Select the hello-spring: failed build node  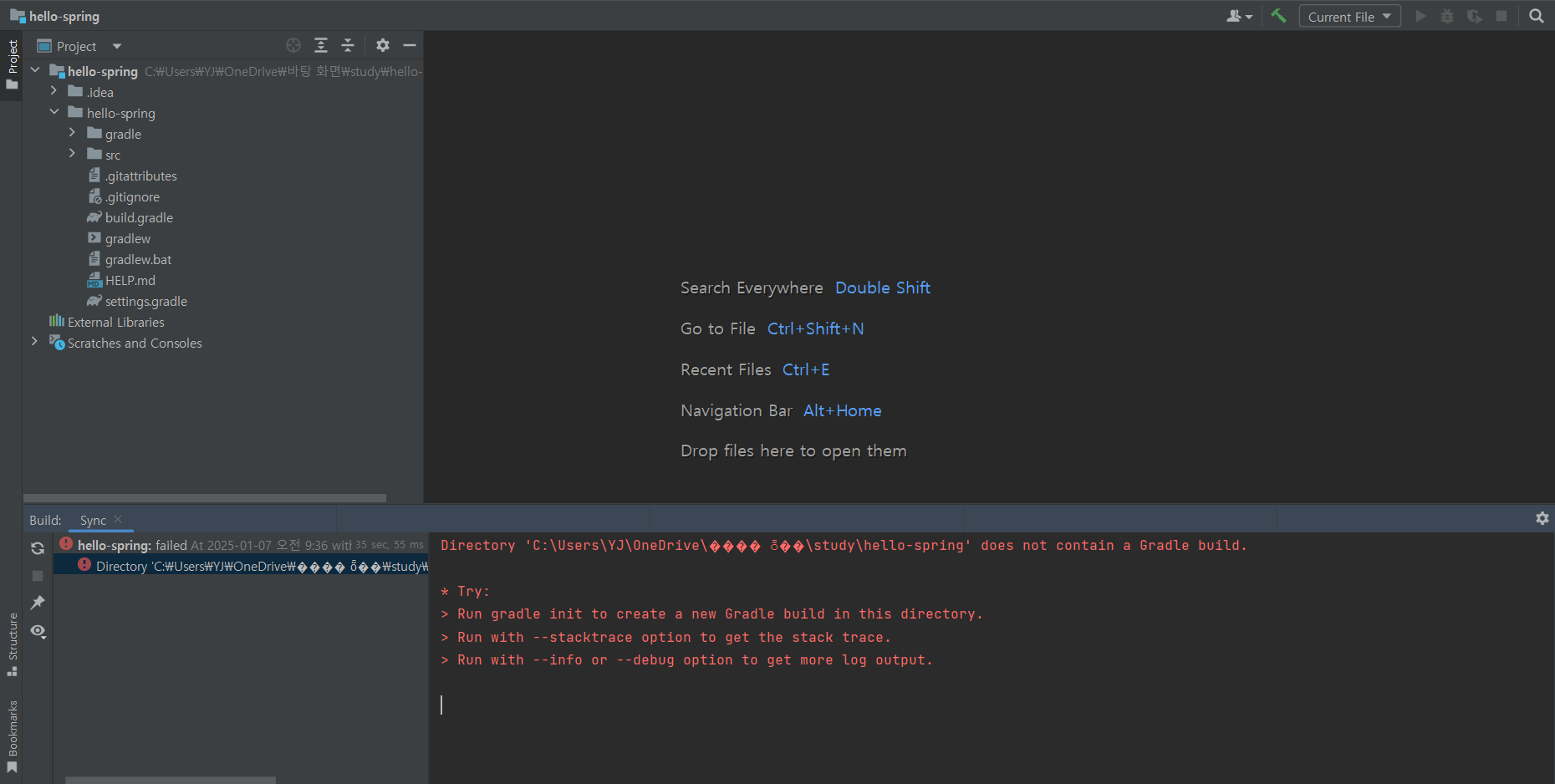tap(241, 545)
